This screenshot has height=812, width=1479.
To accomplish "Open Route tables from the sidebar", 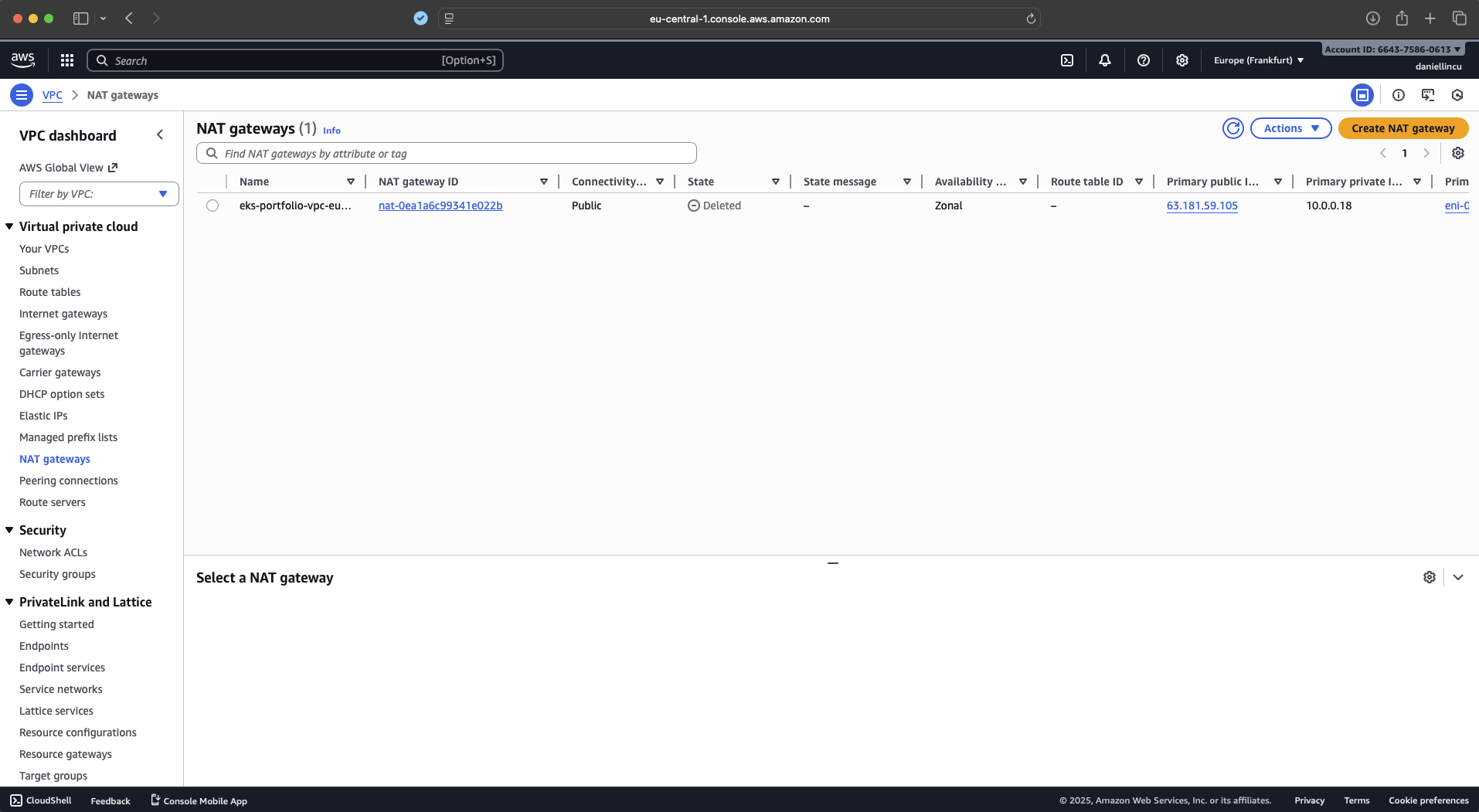I will click(50, 292).
